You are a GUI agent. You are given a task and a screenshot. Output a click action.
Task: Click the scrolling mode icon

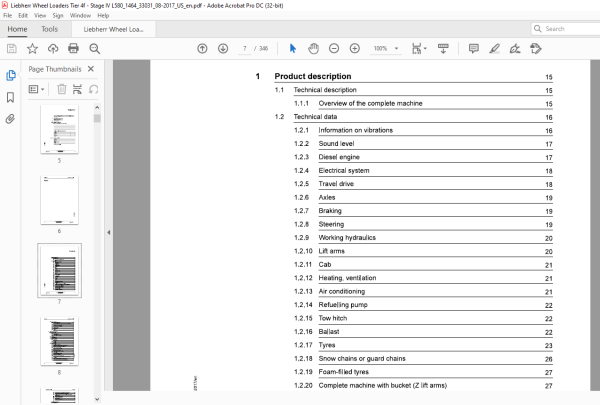click(x=443, y=49)
